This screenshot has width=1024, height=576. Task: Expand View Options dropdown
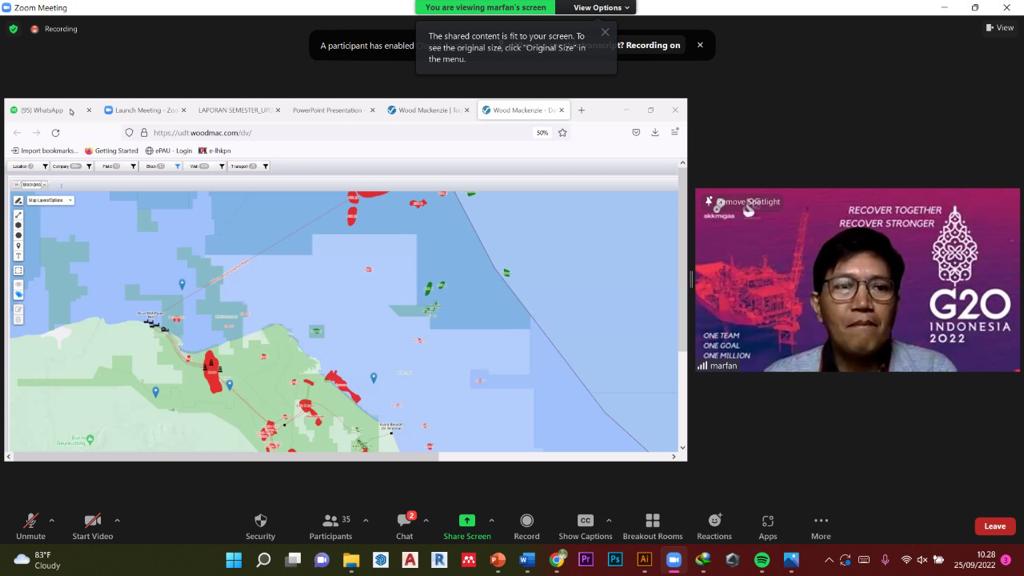tap(601, 8)
